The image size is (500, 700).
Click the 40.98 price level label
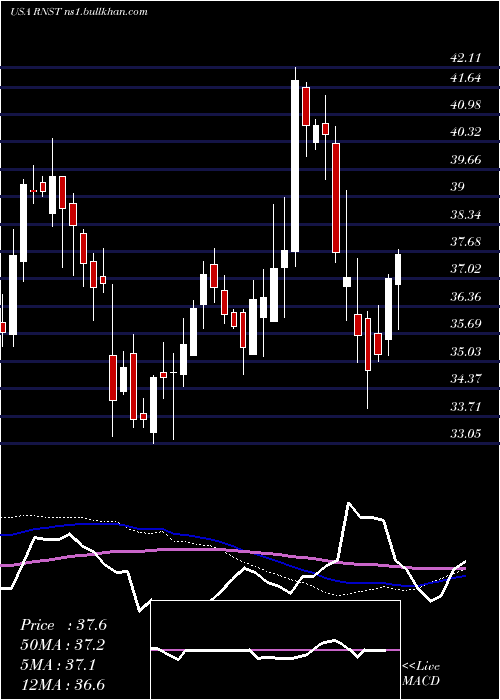[466, 105]
